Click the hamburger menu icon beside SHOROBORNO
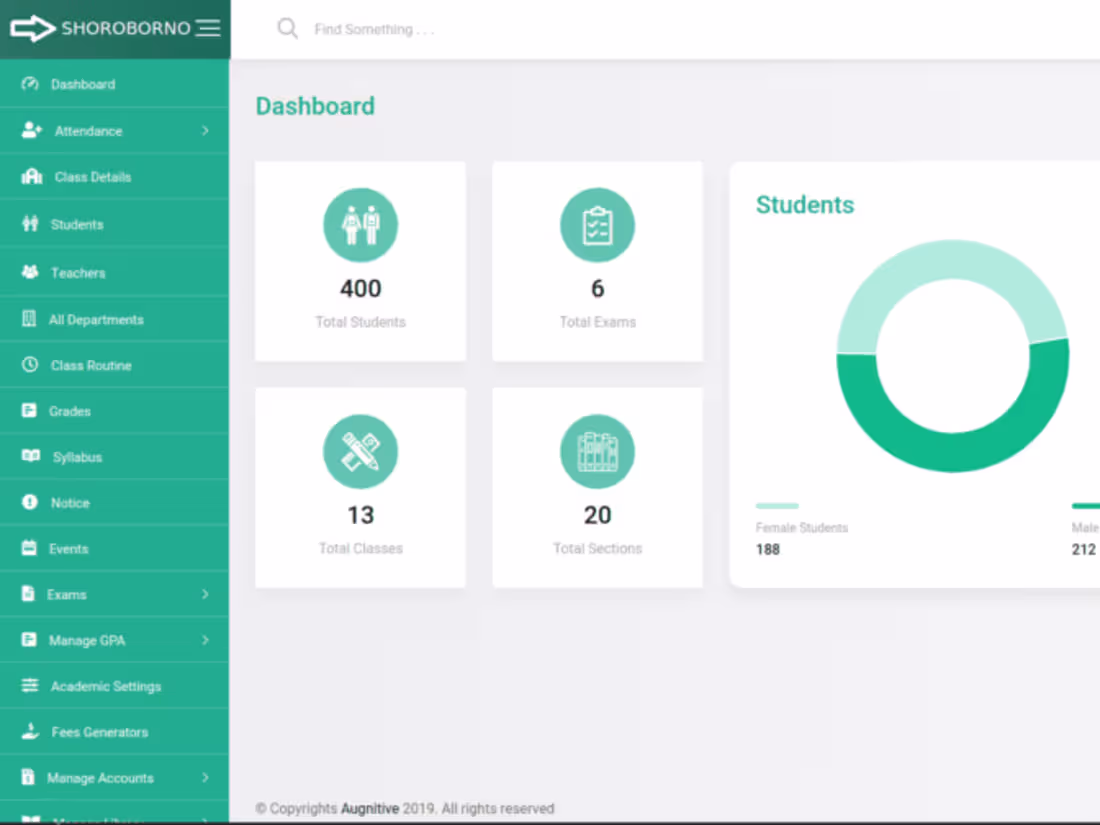1100x825 pixels. (207, 28)
